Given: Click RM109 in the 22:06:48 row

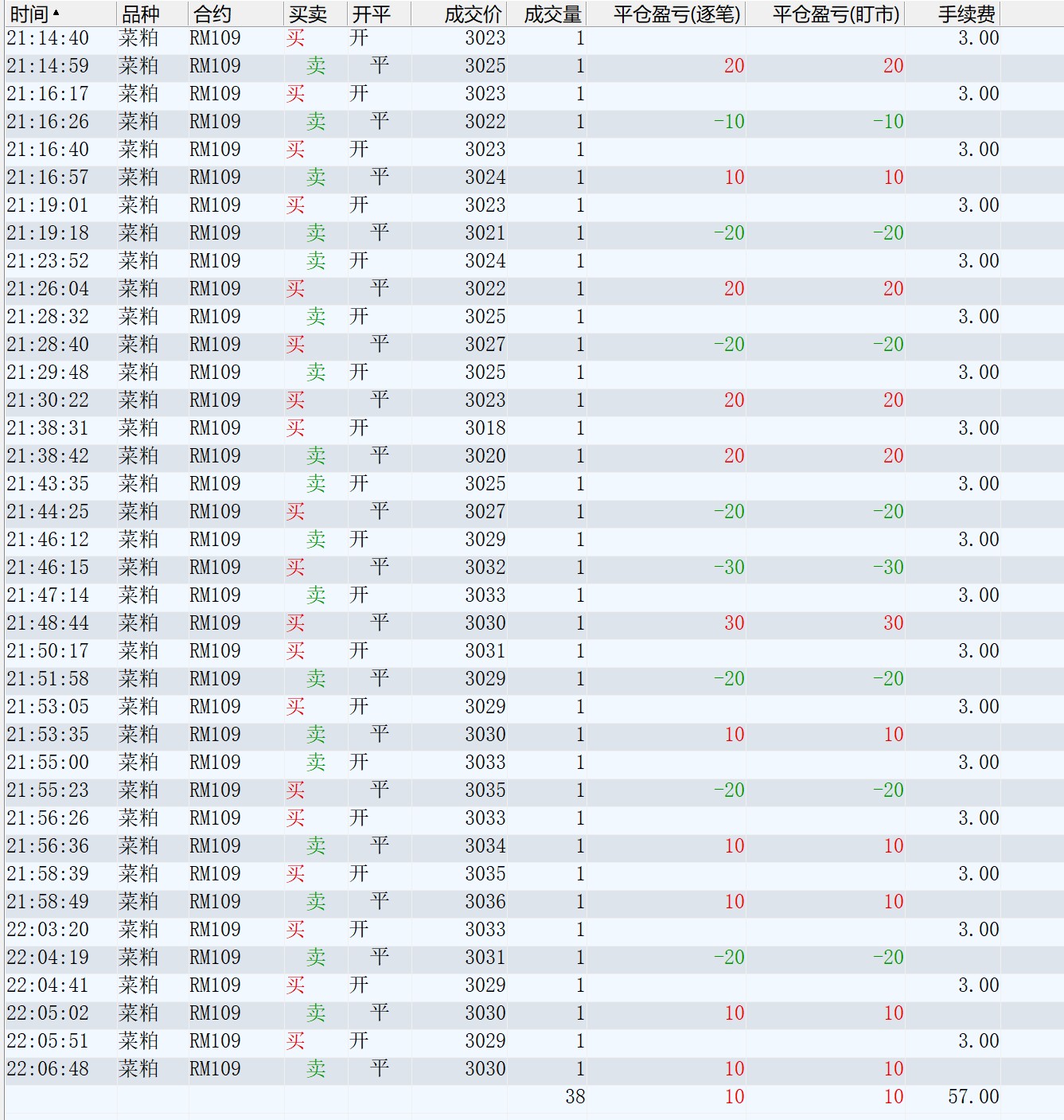Looking at the screenshot, I should pos(215,1069).
